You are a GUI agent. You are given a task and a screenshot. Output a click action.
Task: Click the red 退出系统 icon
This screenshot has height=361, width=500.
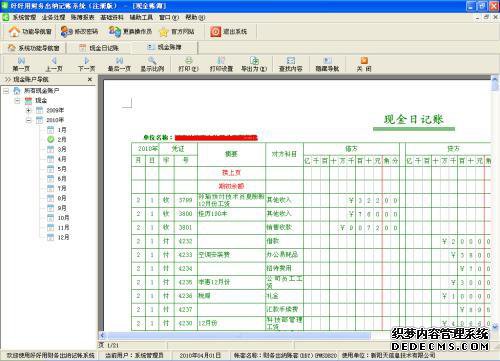click(215, 32)
